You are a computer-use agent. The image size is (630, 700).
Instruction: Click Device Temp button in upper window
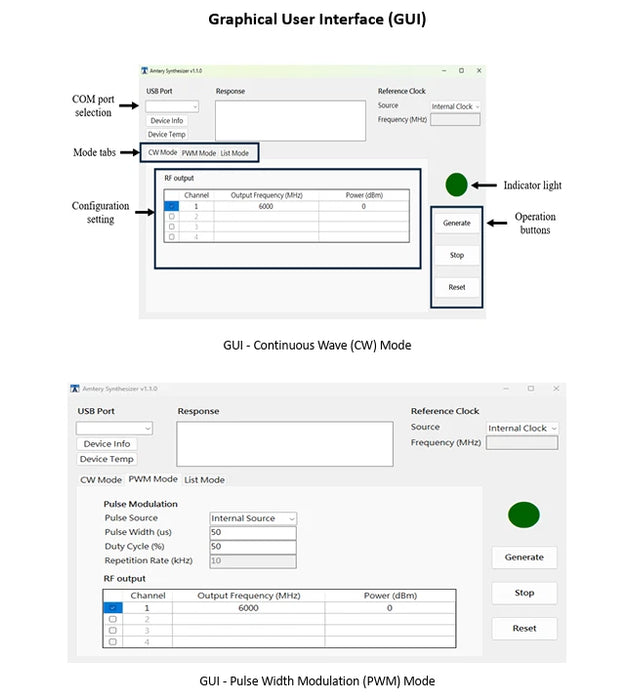point(167,134)
